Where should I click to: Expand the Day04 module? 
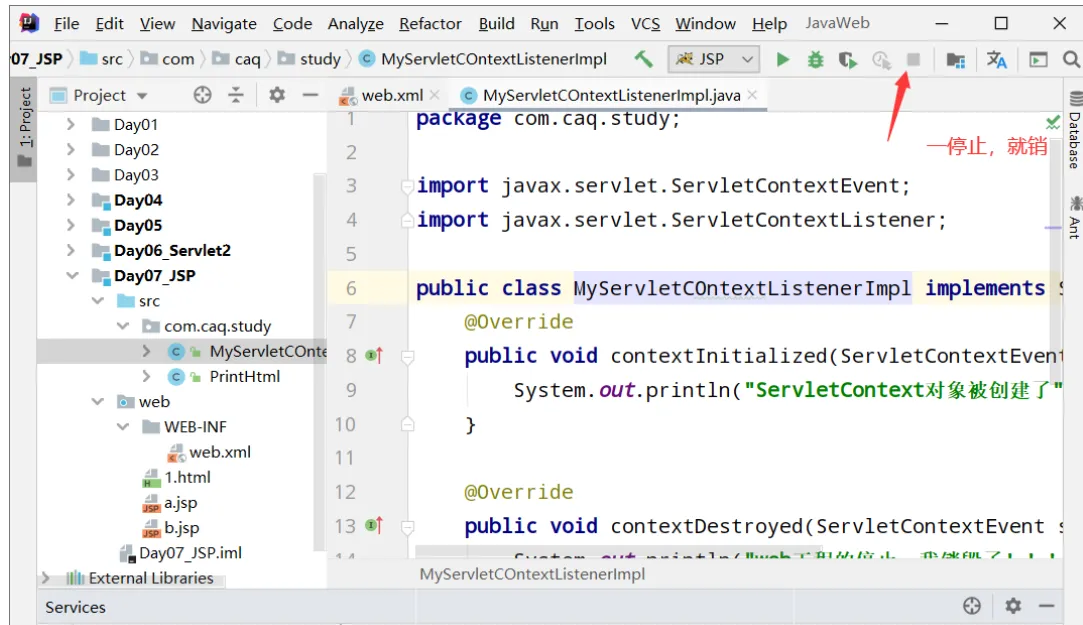(70, 200)
